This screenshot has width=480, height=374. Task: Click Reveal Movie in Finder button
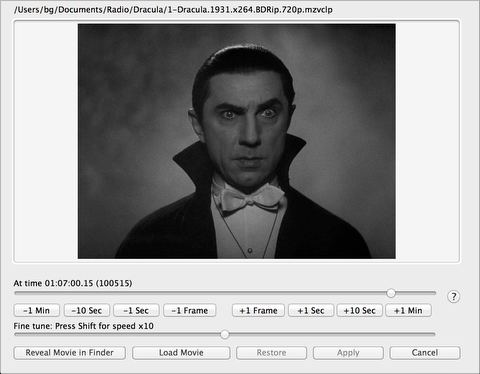[70, 353]
